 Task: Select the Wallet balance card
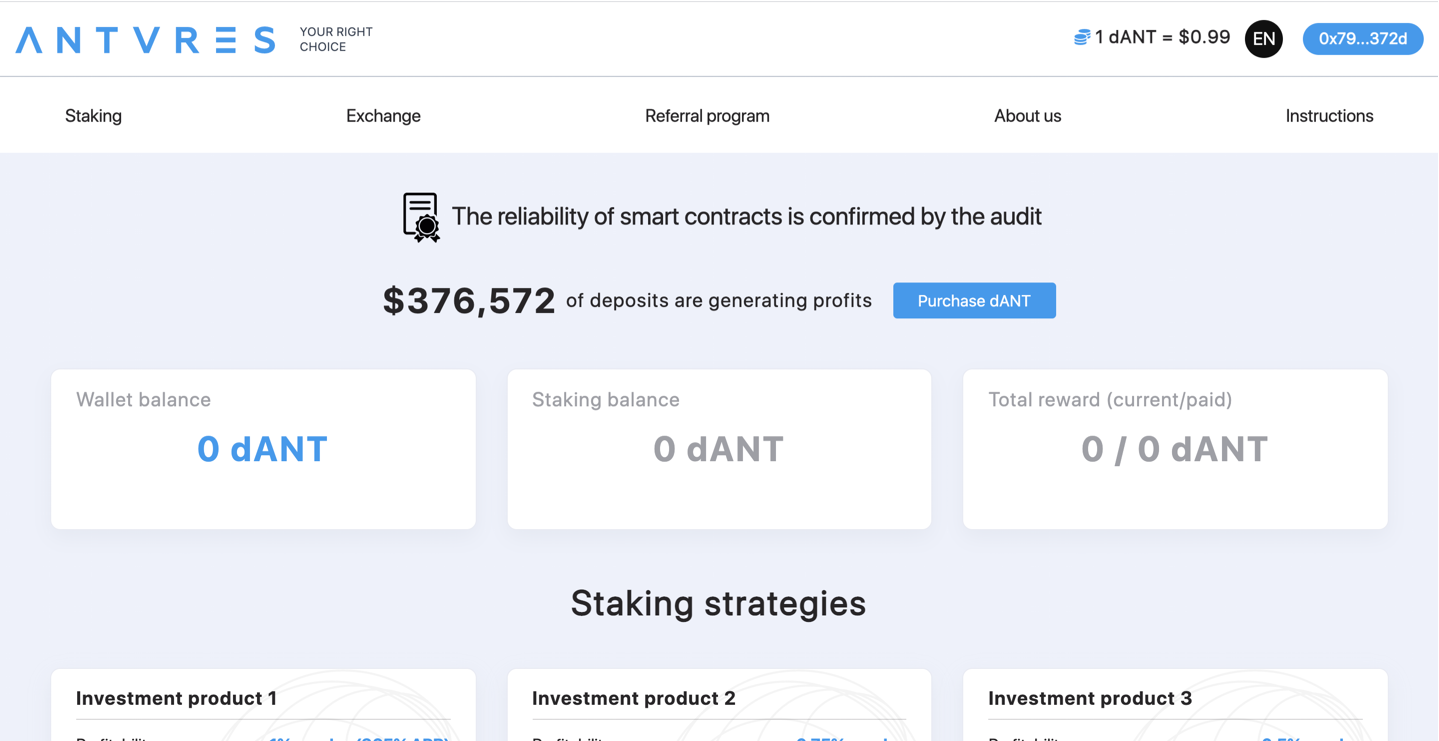pos(263,449)
